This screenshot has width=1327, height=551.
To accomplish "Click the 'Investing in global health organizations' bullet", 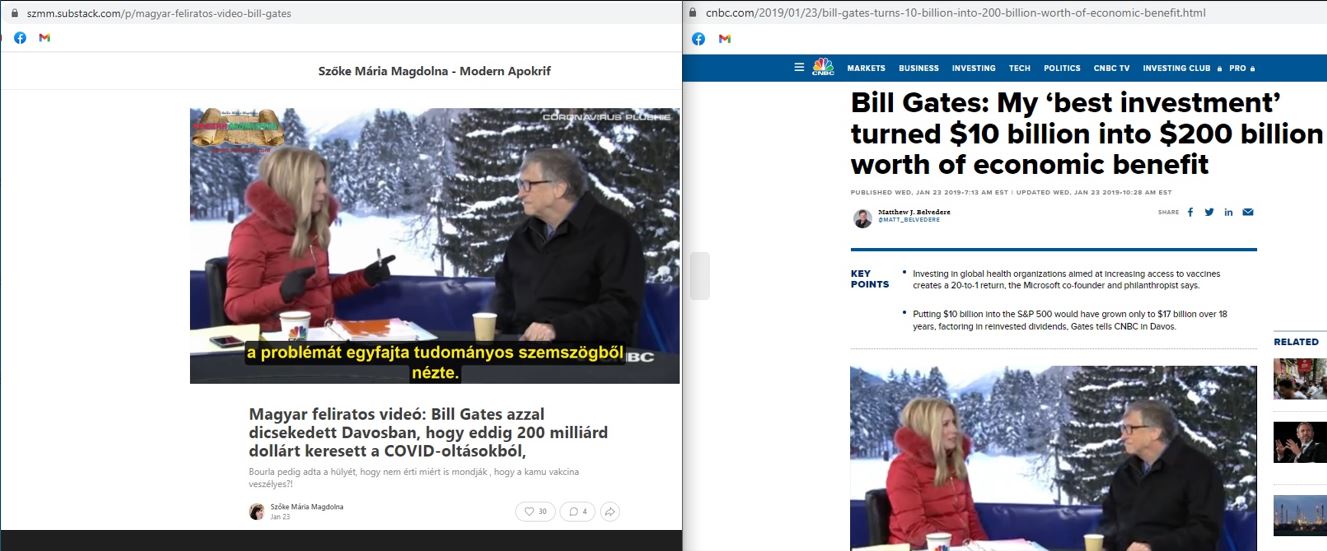I will point(1066,280).
